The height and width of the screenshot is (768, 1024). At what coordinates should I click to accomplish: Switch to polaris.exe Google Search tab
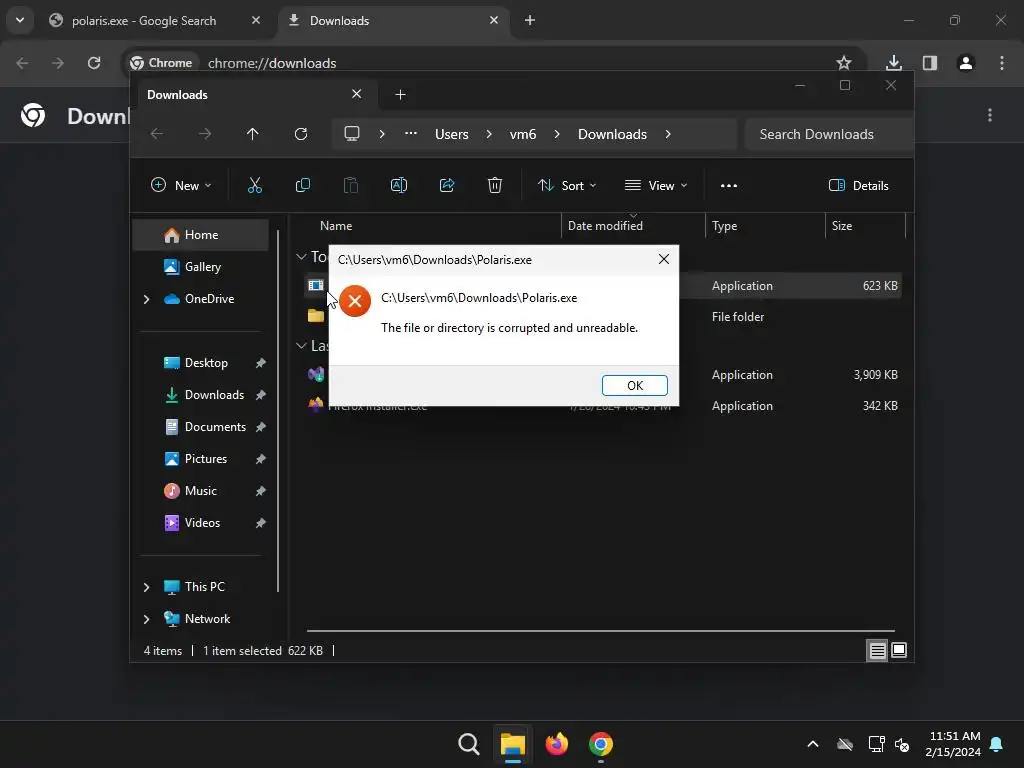pos(155,20)
